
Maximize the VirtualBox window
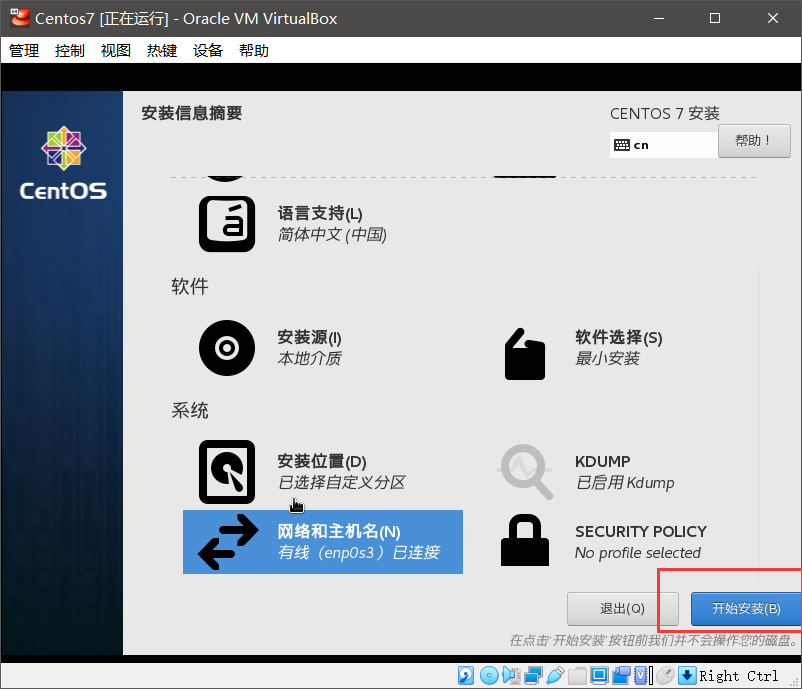[x=715, y=18]
